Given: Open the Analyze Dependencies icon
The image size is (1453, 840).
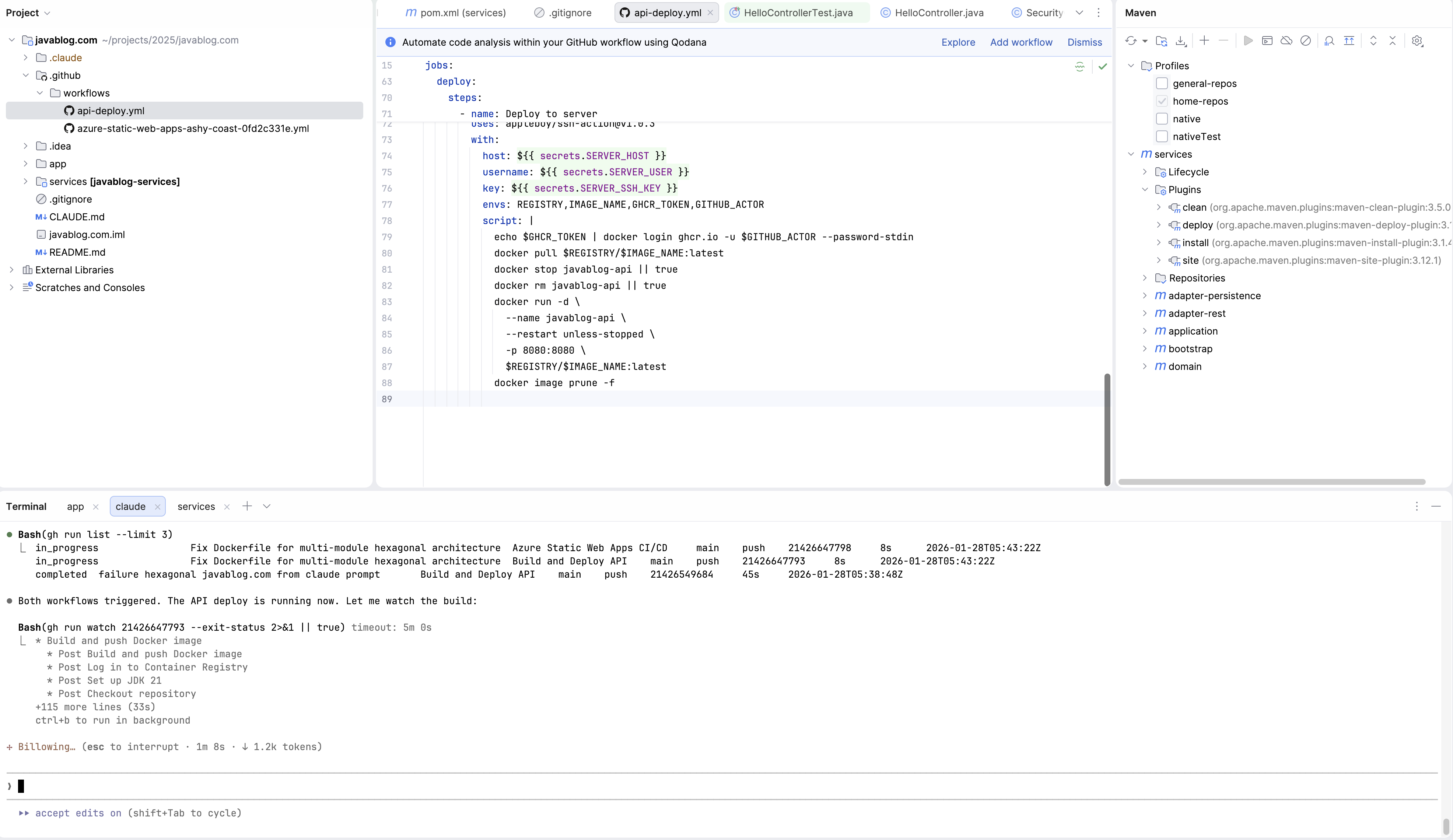Looking at the screenshot, I should pos(1330,41).
